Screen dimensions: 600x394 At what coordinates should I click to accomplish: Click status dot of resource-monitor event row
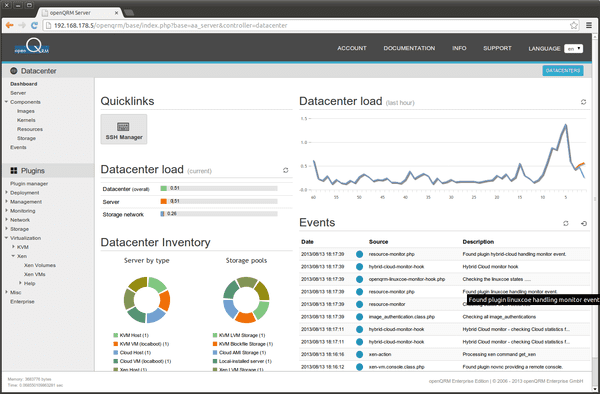click(359, 304)
